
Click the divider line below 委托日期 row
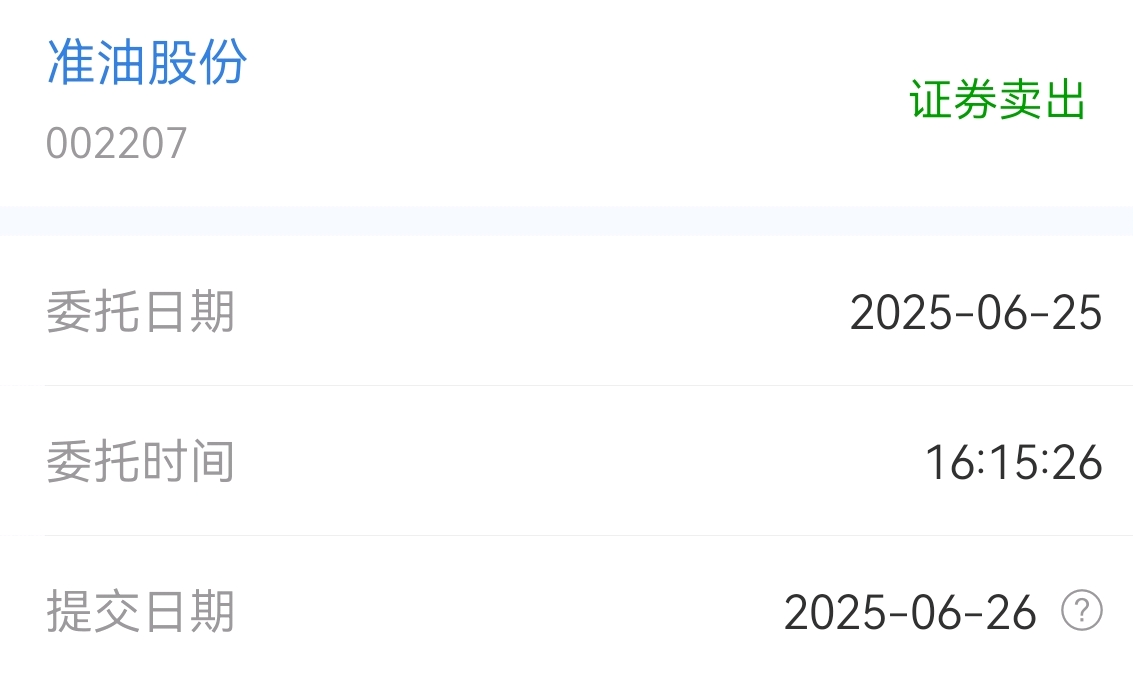pos(589,386)
